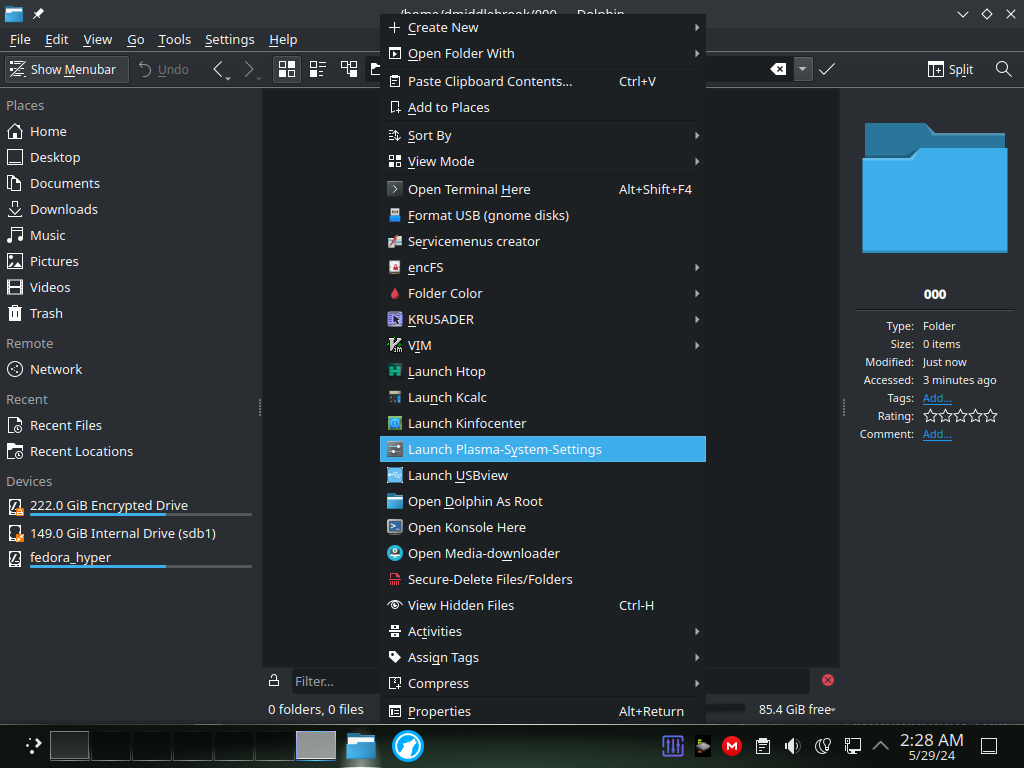The height and width of the screenshot is (768, 1024).
Task: Open the Trash place
Action: point(131,313)
